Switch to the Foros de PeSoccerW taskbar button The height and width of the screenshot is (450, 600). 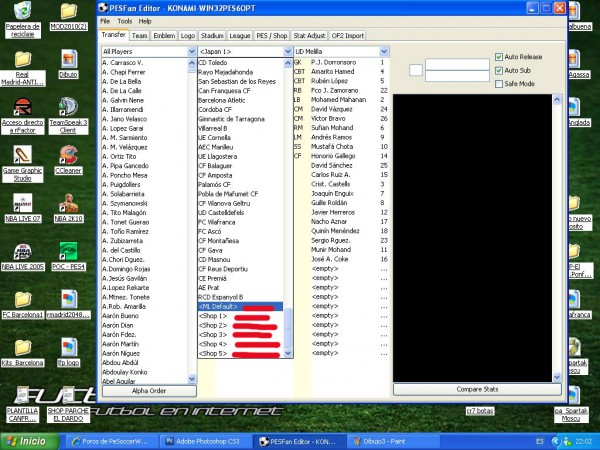pos(113,441)
